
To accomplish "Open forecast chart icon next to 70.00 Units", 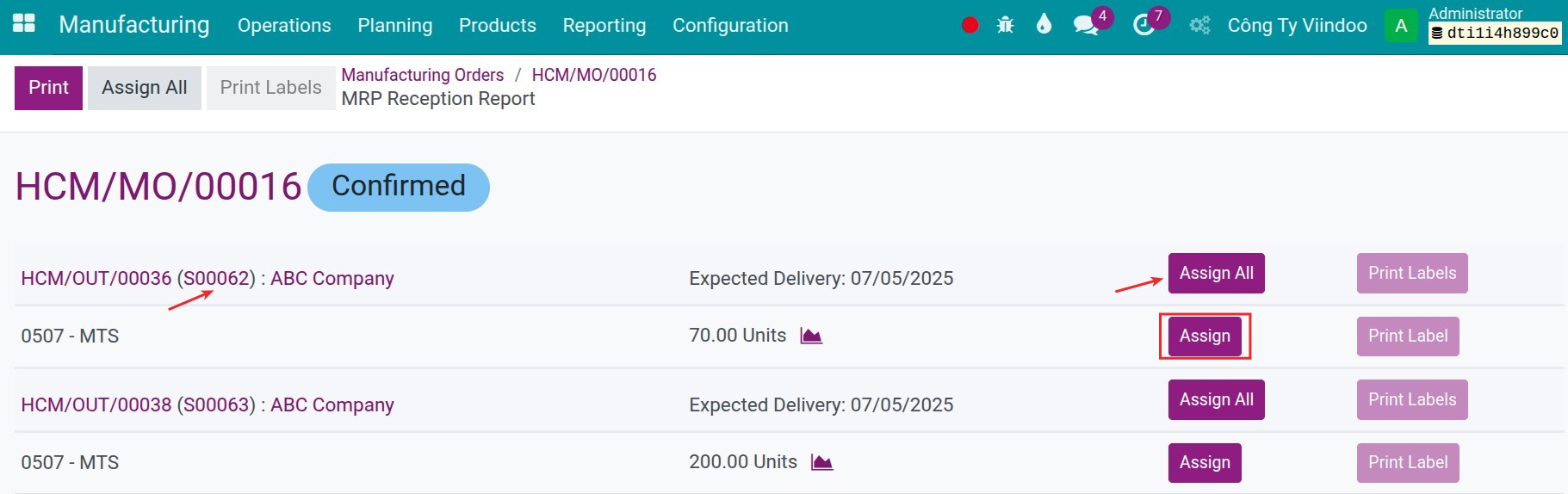I will [811, 336].
